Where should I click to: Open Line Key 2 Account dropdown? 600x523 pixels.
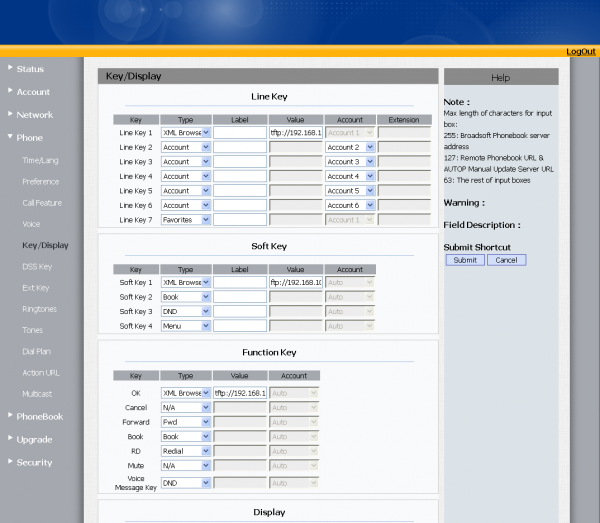(350, 147)
